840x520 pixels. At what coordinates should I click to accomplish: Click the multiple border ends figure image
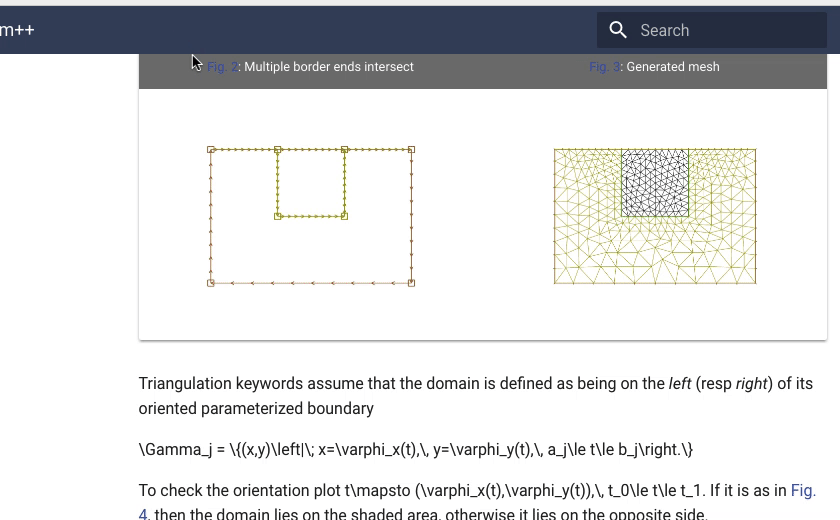click(311, 216)
